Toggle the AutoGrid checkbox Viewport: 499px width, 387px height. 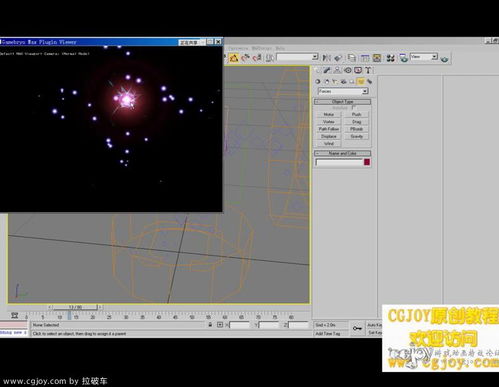pyautogui.click(x=354, y=108)
